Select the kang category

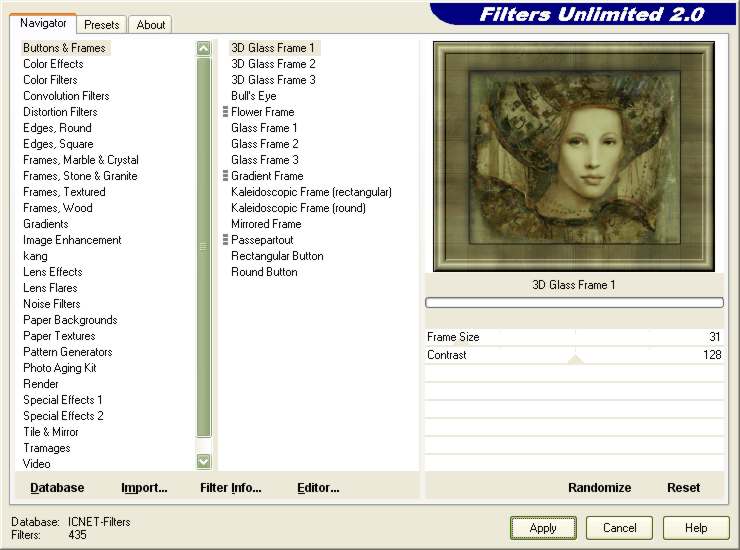tap(35, 256)
